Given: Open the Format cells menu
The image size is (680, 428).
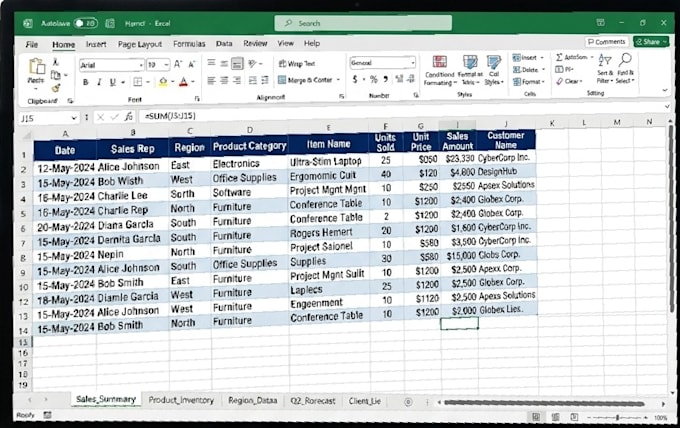Looking at the screenshot, I should [x=527, y=82].
